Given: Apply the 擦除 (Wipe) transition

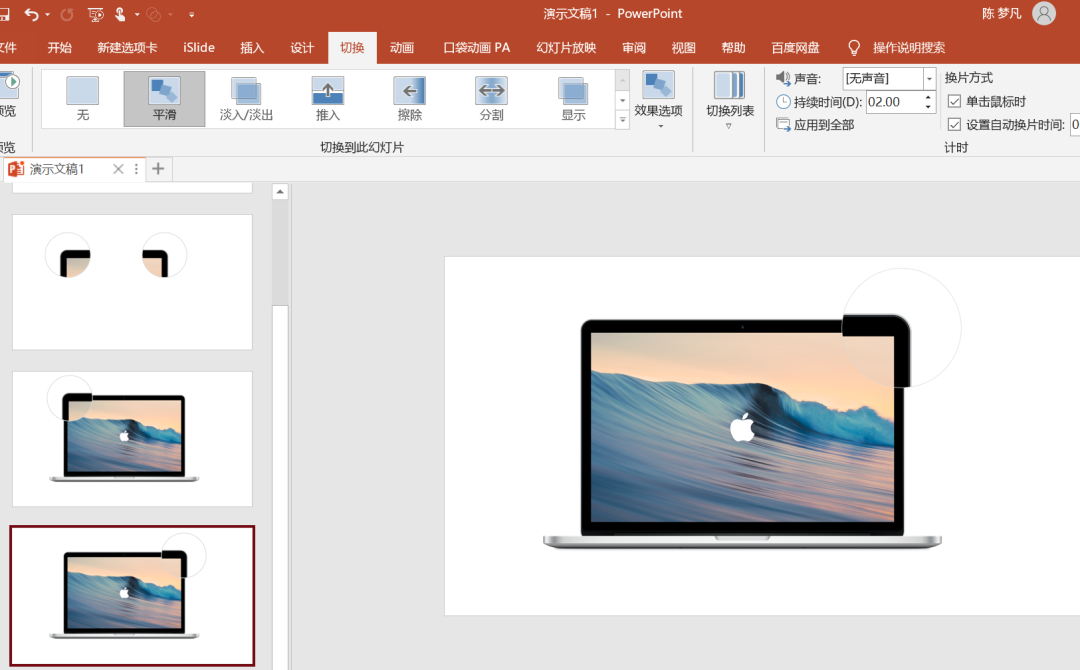Looking at the screenshot, I should (x=410, y=98).
